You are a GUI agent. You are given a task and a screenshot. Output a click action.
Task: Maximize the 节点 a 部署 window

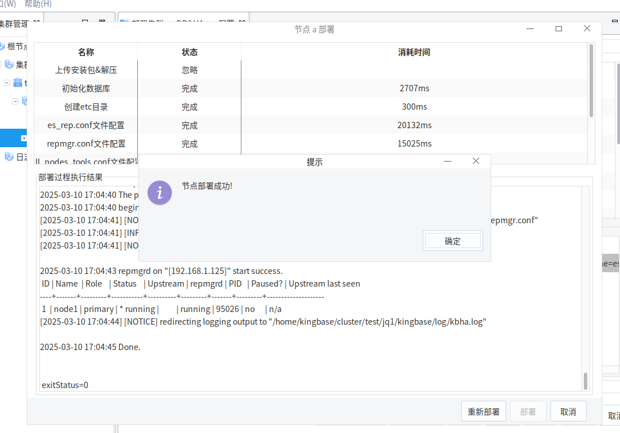pyautogui.click(x=559, y=29)
